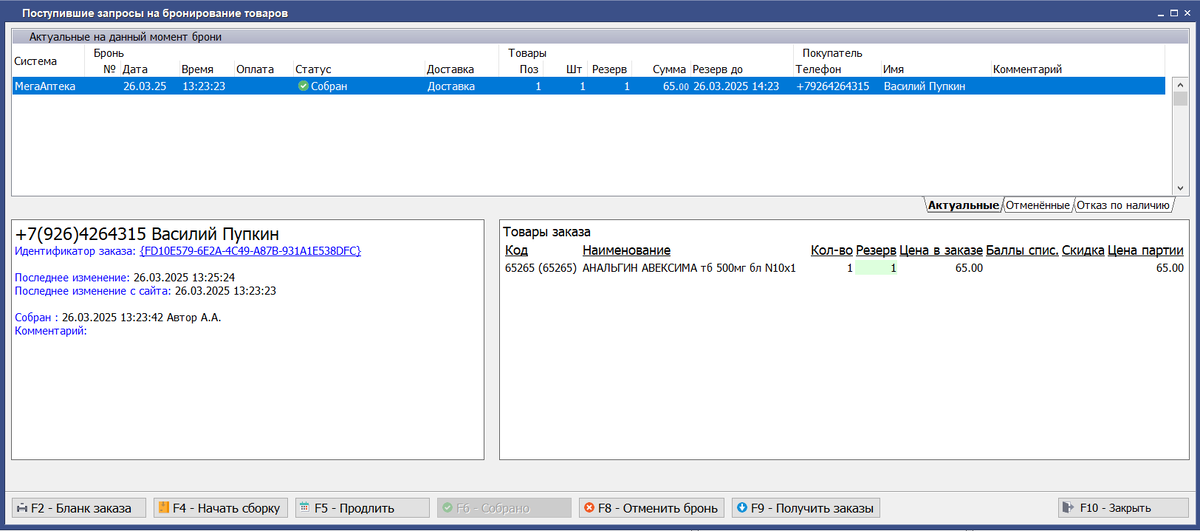Click phone number +79264264315 in the row
The width and height of the screenshot is (1200, 531).
(x=832, y=87)
